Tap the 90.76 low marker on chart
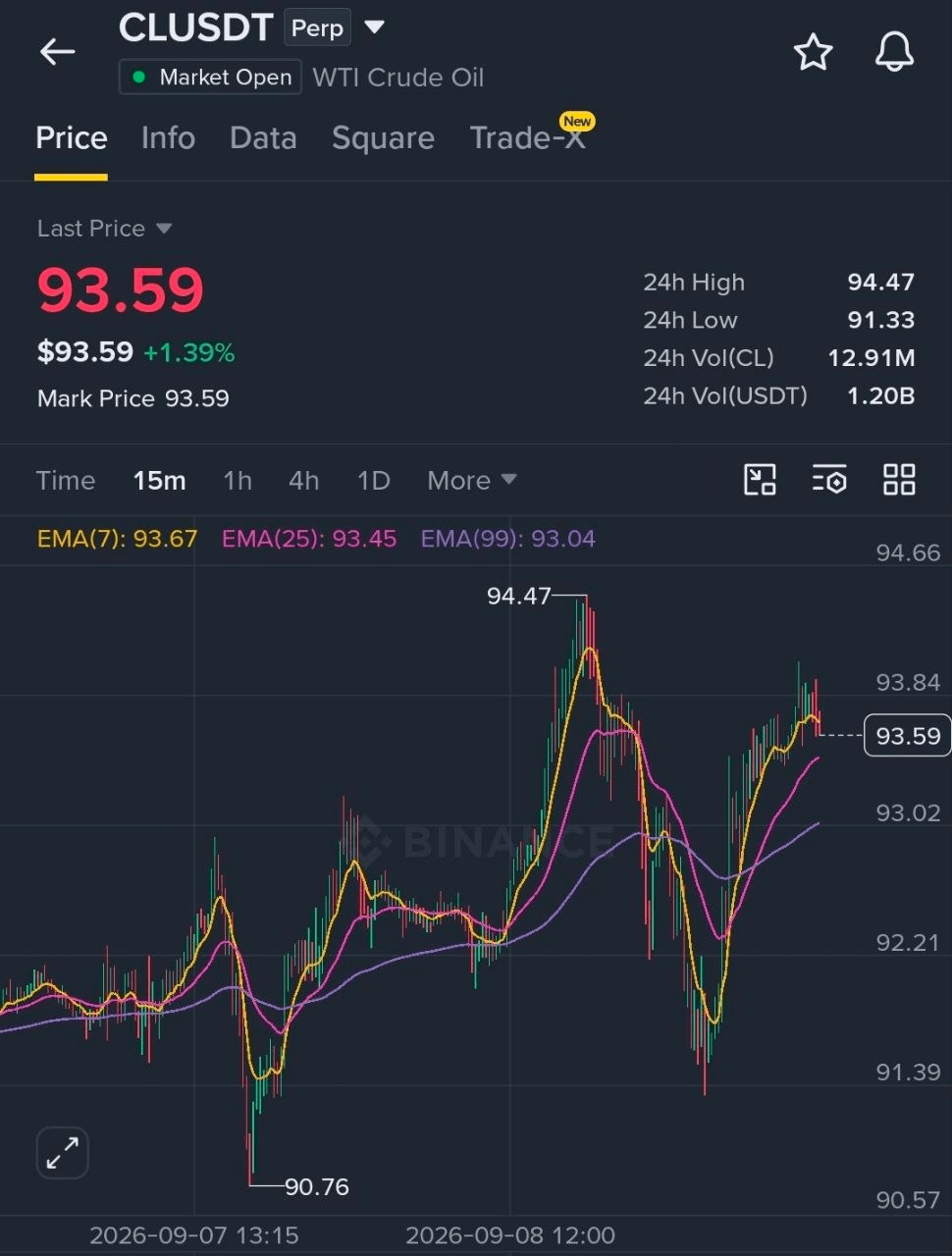Image resolution: width=952 pixels, height=1256 pixels. click(x=317, y=1186)
